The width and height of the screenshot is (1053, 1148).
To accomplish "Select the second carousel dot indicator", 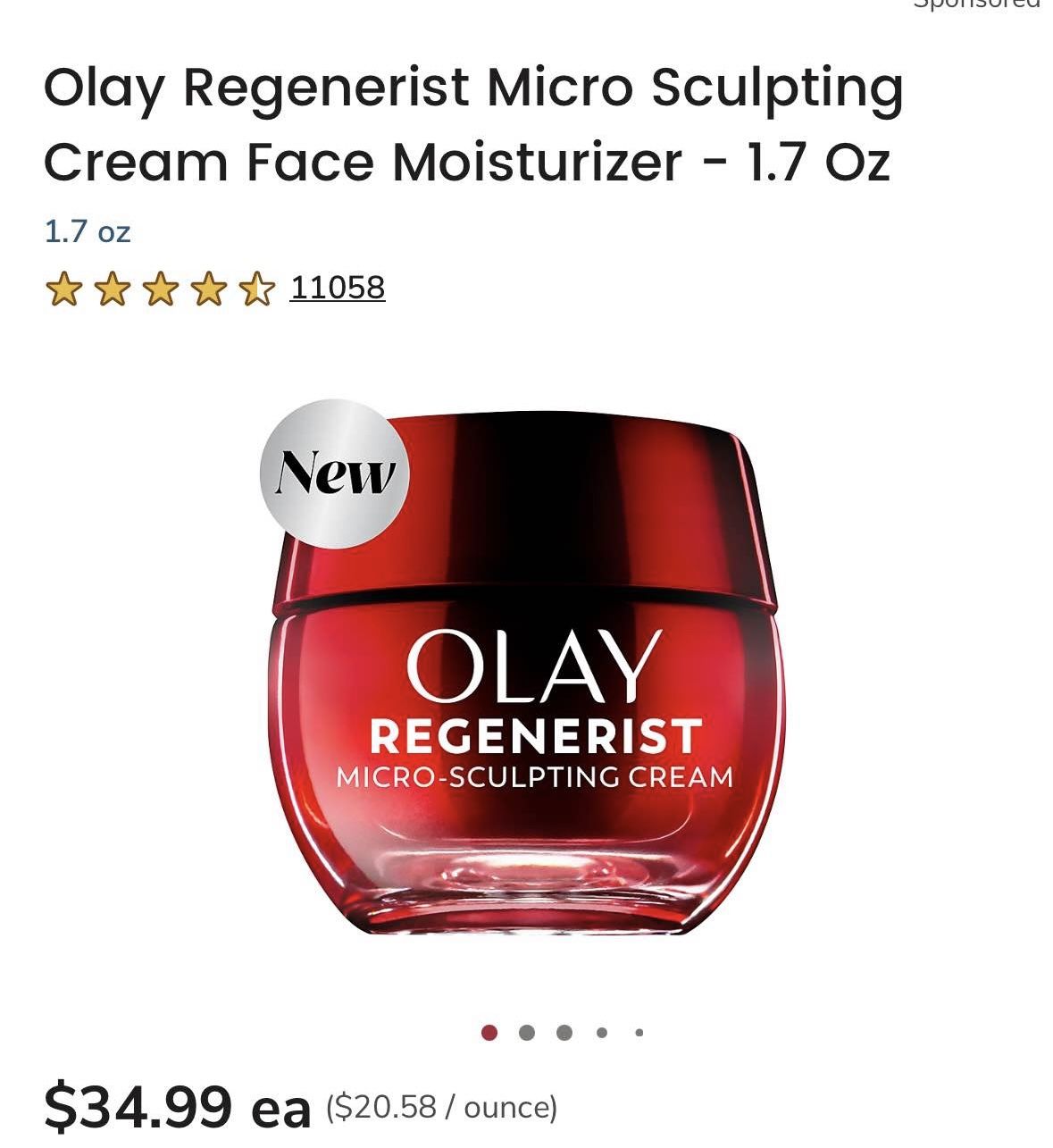I will tap(526, 1033).
